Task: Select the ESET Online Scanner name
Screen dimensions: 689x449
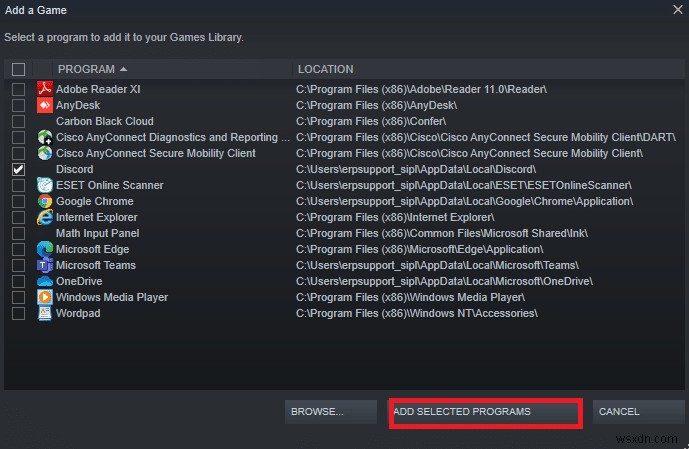Action: pos(110,185)
